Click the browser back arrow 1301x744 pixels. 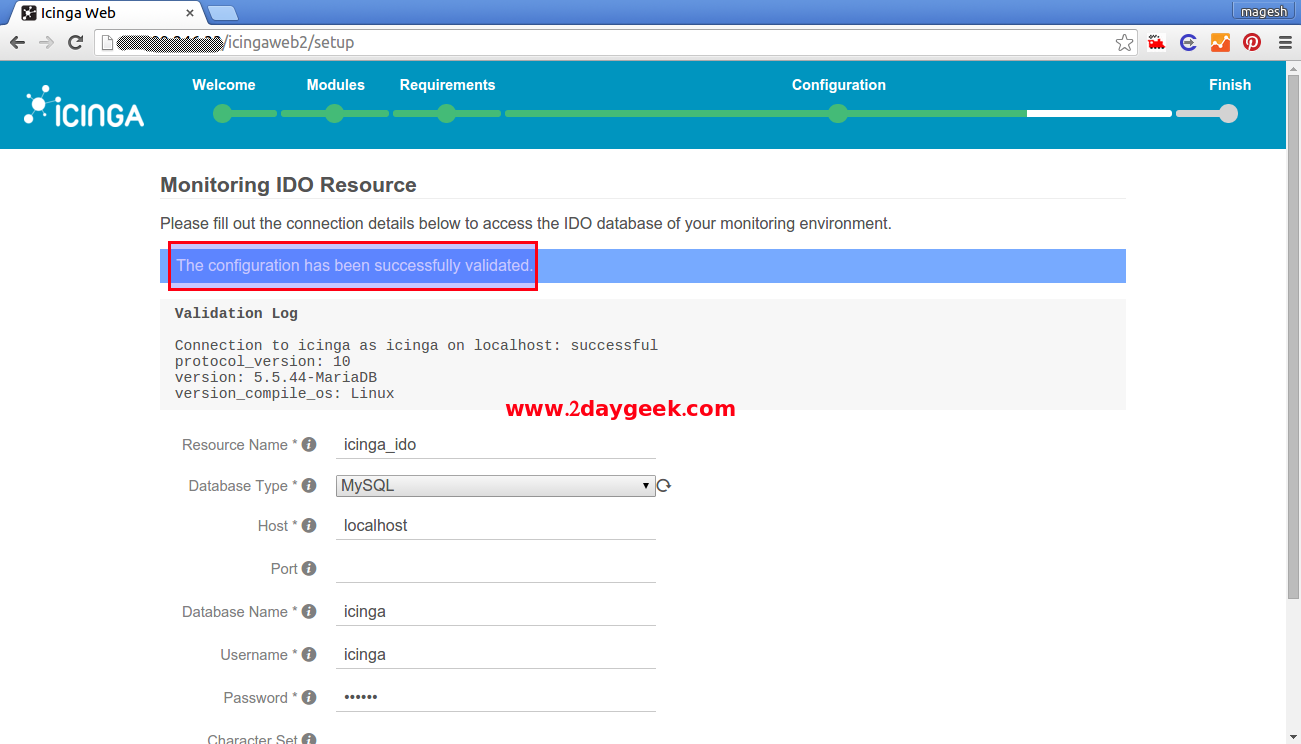tap(17, 42)
